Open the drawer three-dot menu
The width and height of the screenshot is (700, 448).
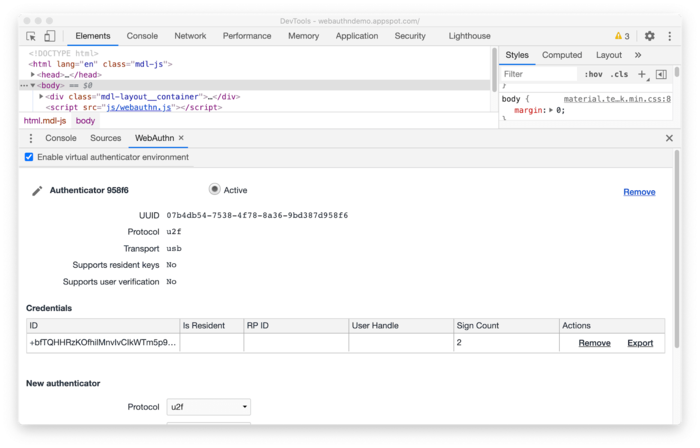pos(30,138)
